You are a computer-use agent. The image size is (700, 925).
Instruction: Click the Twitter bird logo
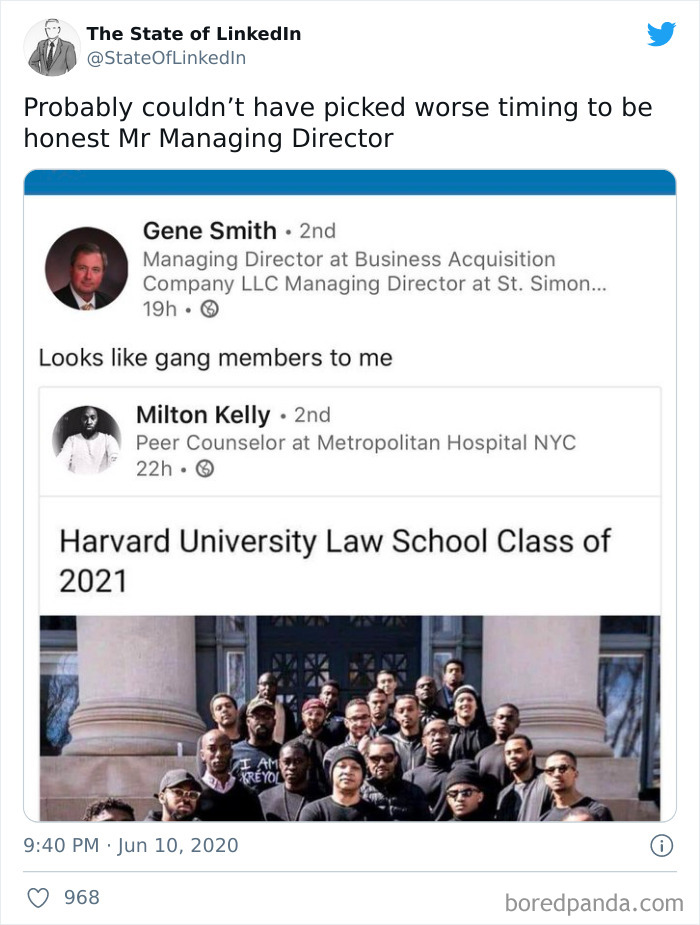click(x=661, y=34)
